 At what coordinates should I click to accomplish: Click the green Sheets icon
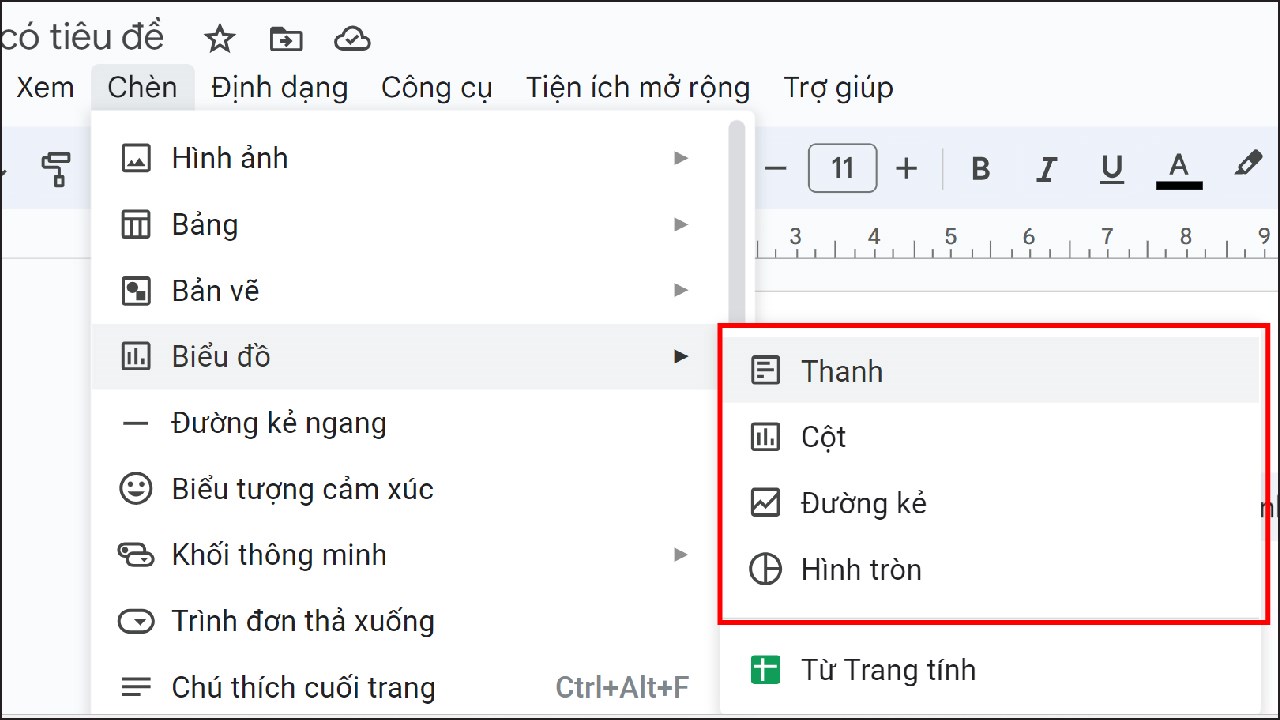[x=766, y=669]
